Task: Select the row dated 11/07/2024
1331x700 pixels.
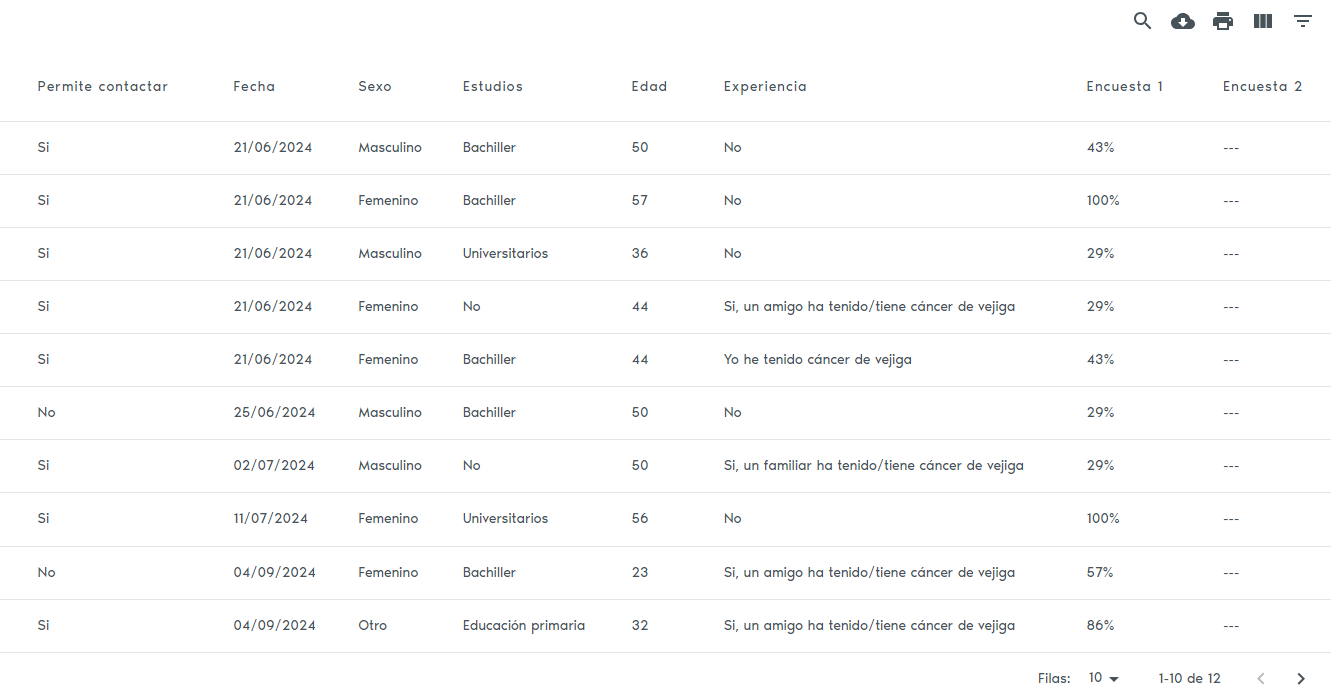Action: coord(271,519)
